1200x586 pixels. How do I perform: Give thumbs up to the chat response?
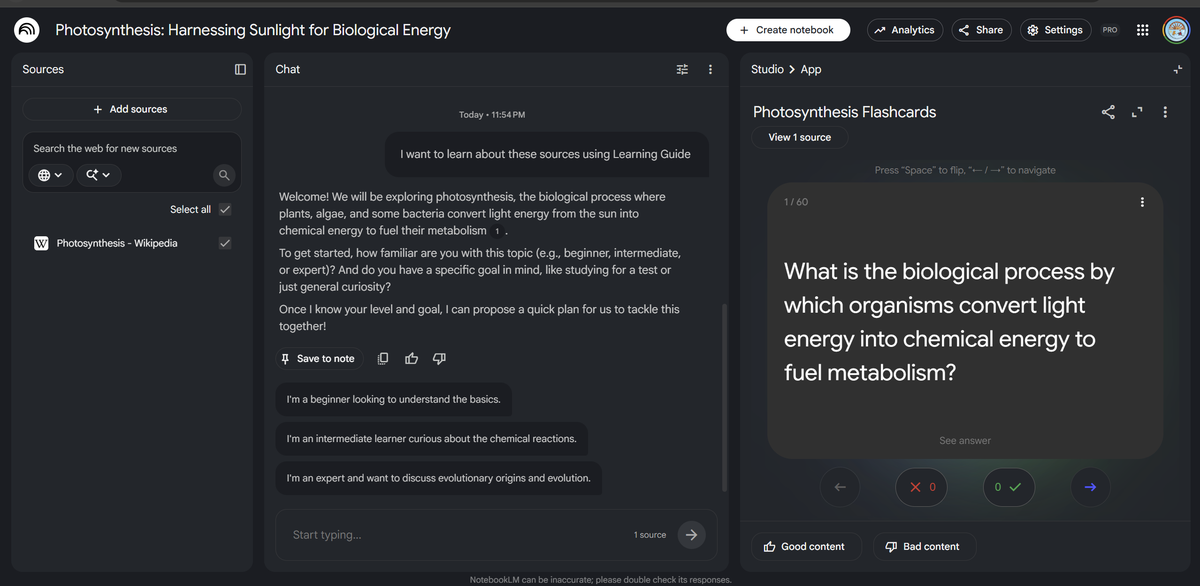click(411, 358)
